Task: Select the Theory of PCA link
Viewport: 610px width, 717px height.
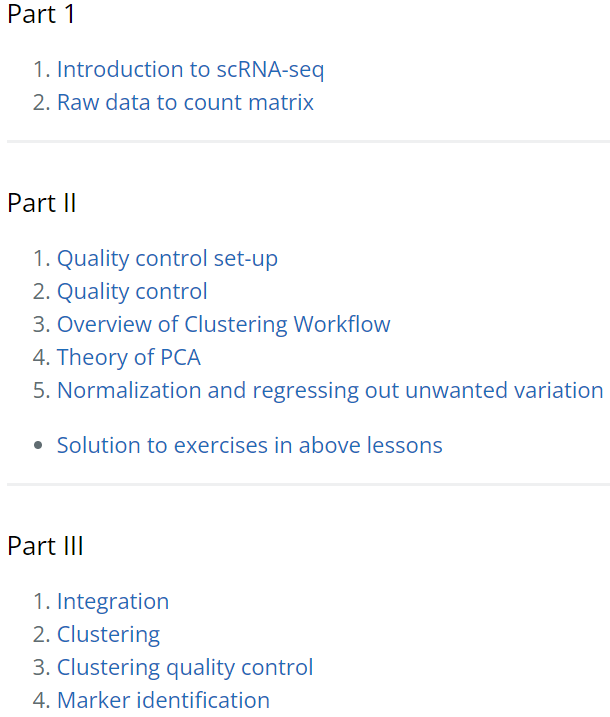Action: [128, 358]
